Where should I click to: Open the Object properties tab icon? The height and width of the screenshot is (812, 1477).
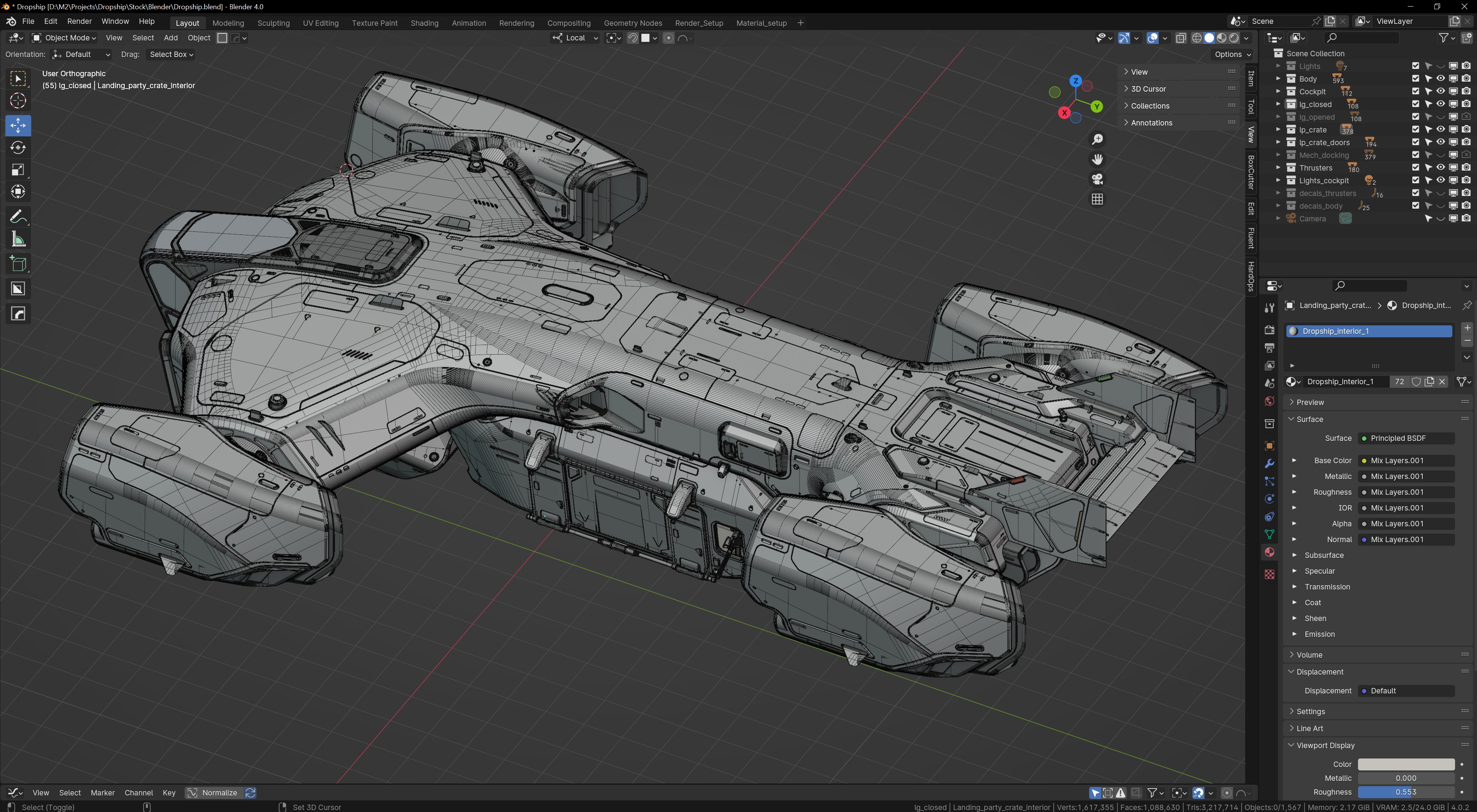tap(1269, 446)
